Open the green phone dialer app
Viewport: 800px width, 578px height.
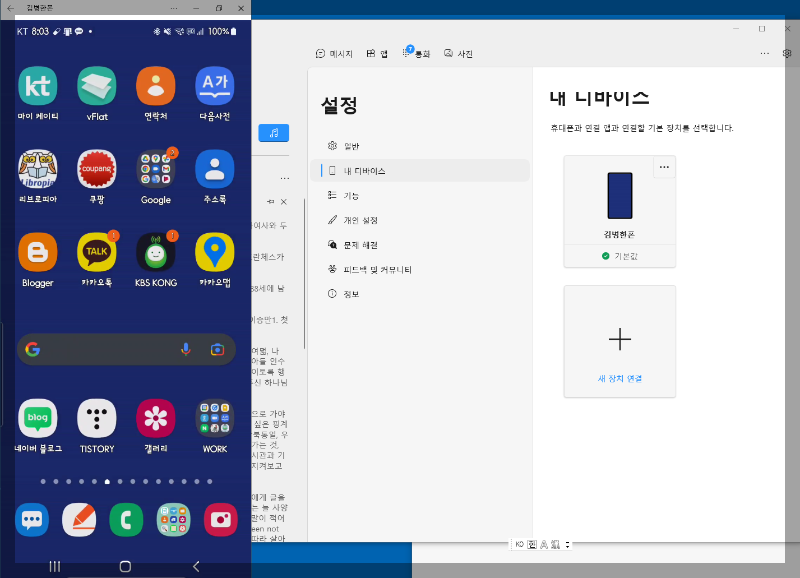tap(126, 520)
